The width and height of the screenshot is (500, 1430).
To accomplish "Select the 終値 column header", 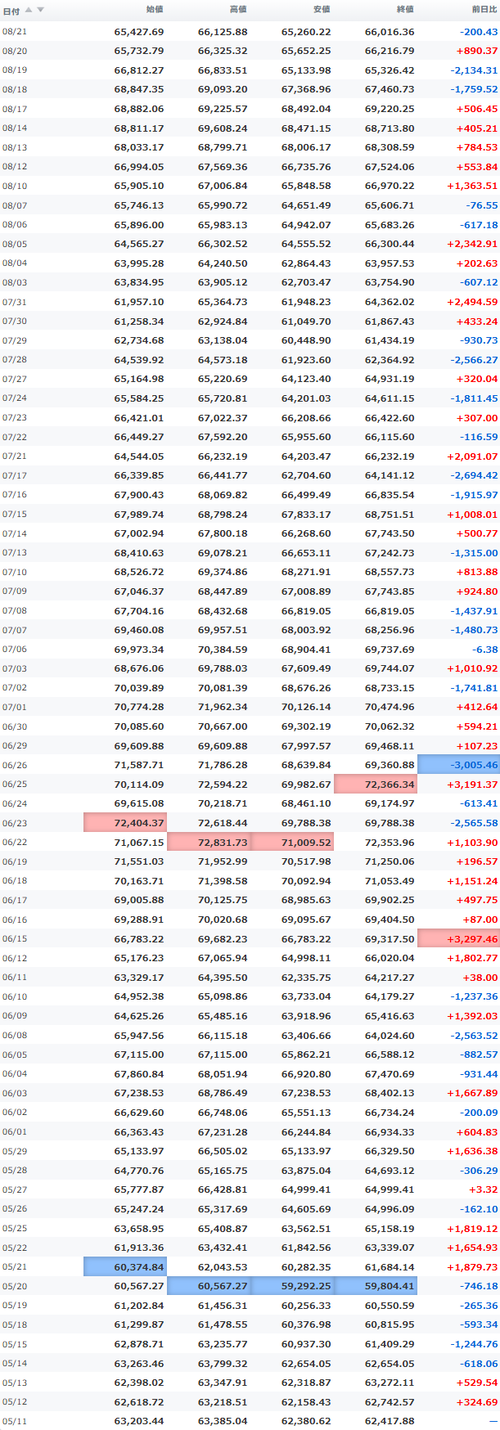I will 404,9.
